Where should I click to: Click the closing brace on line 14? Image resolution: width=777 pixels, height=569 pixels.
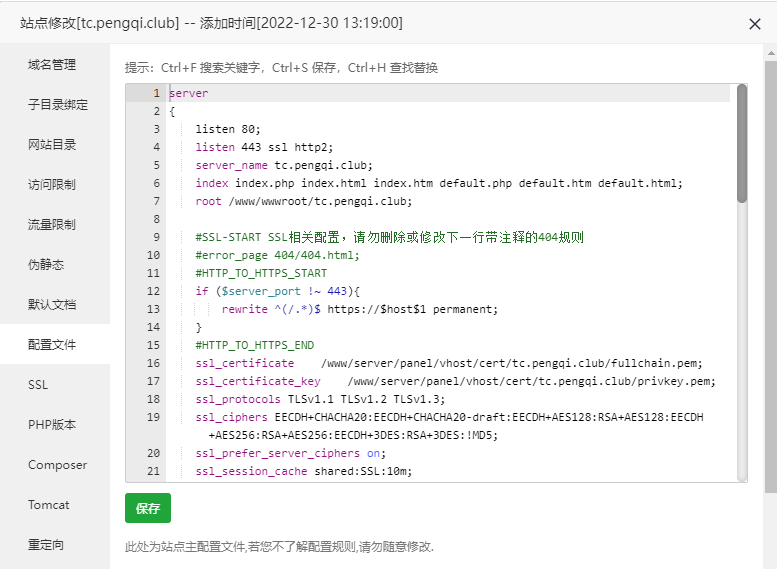[199, 327]
